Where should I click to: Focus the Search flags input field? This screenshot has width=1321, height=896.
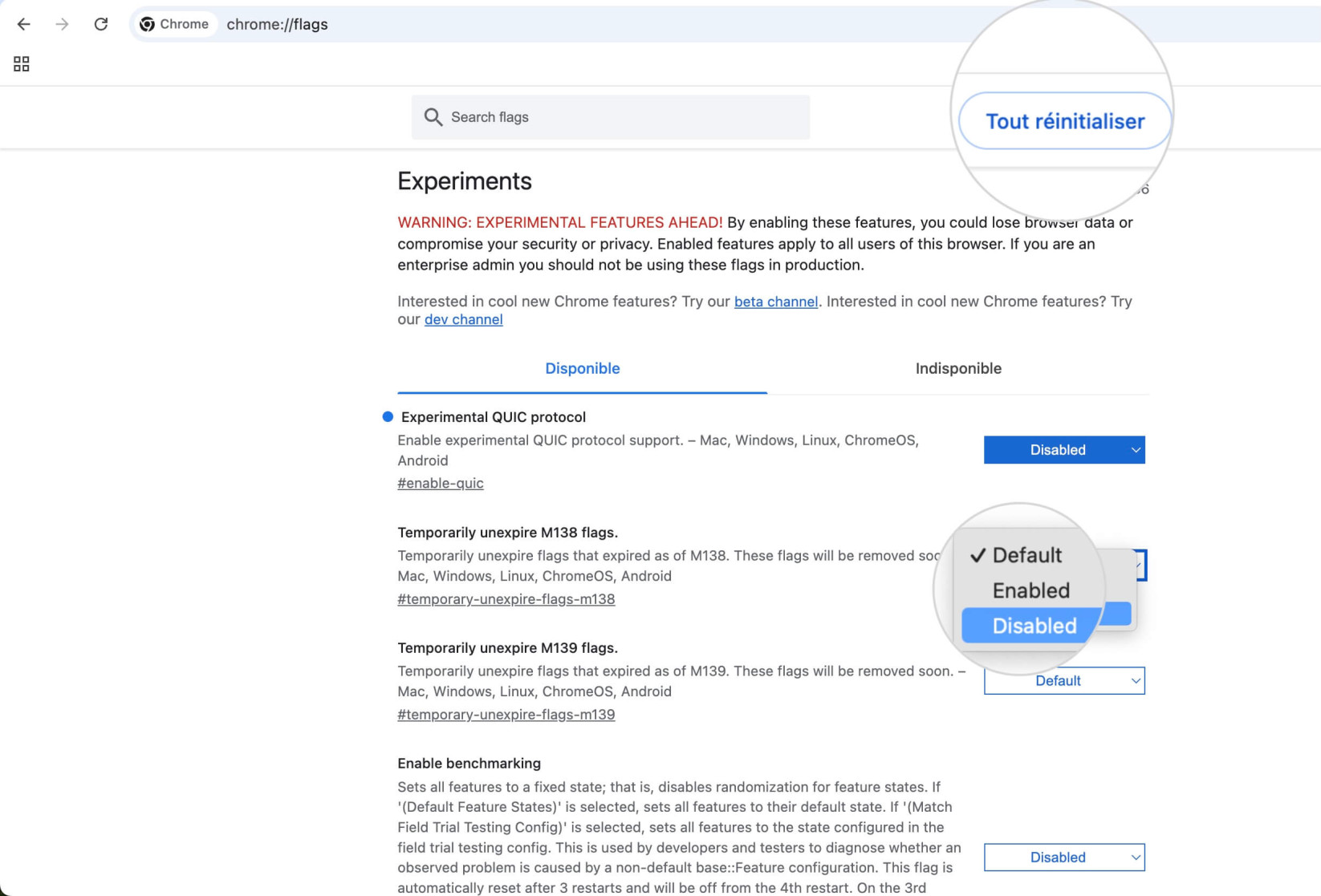pos(611,117)
